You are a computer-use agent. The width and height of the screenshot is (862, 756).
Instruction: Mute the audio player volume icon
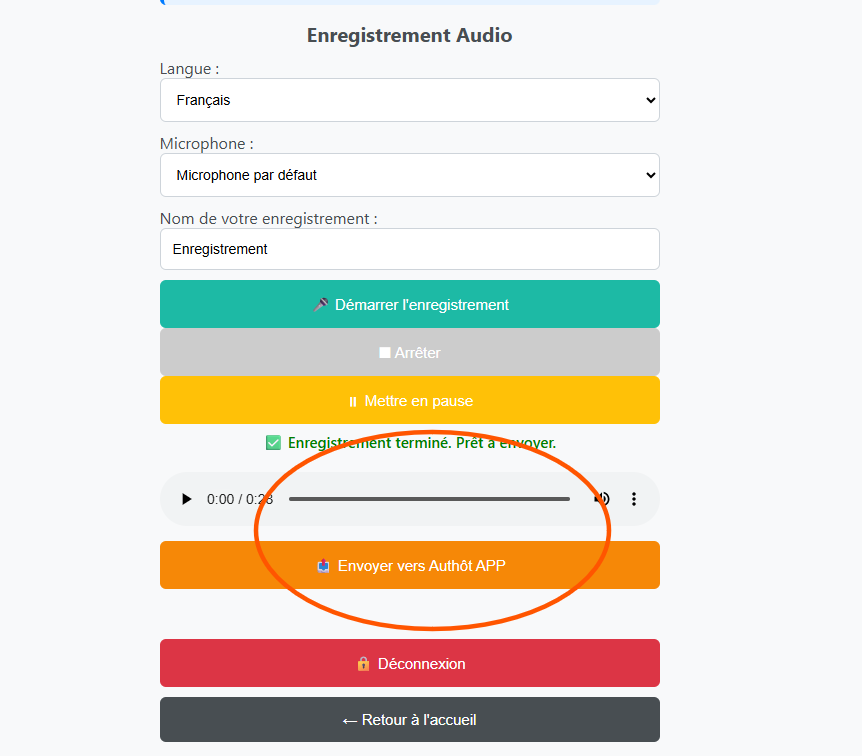coord(602,499)
